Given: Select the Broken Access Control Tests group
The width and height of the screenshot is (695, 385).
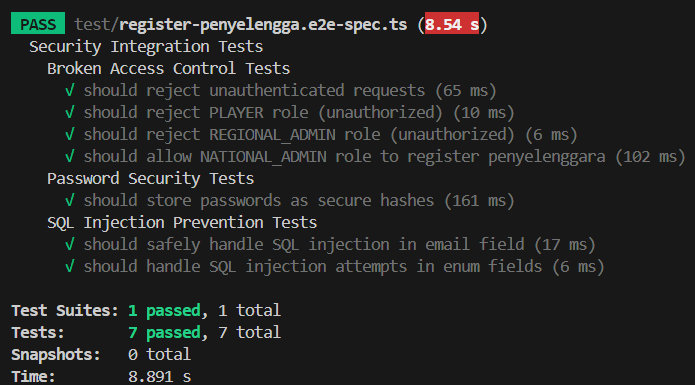Looking at the screenshot, I should coord(168,69).
